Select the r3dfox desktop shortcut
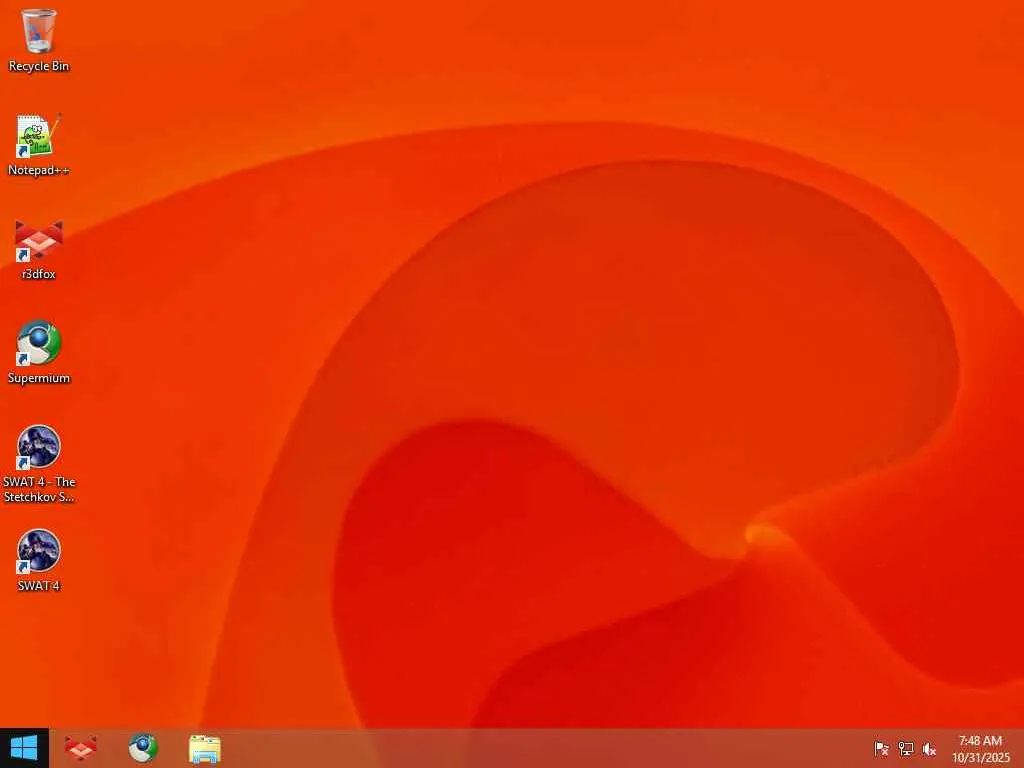Image resolution: width=1024 pixels, height=768 pixels. pyautogui.click(x=39, y=249)
